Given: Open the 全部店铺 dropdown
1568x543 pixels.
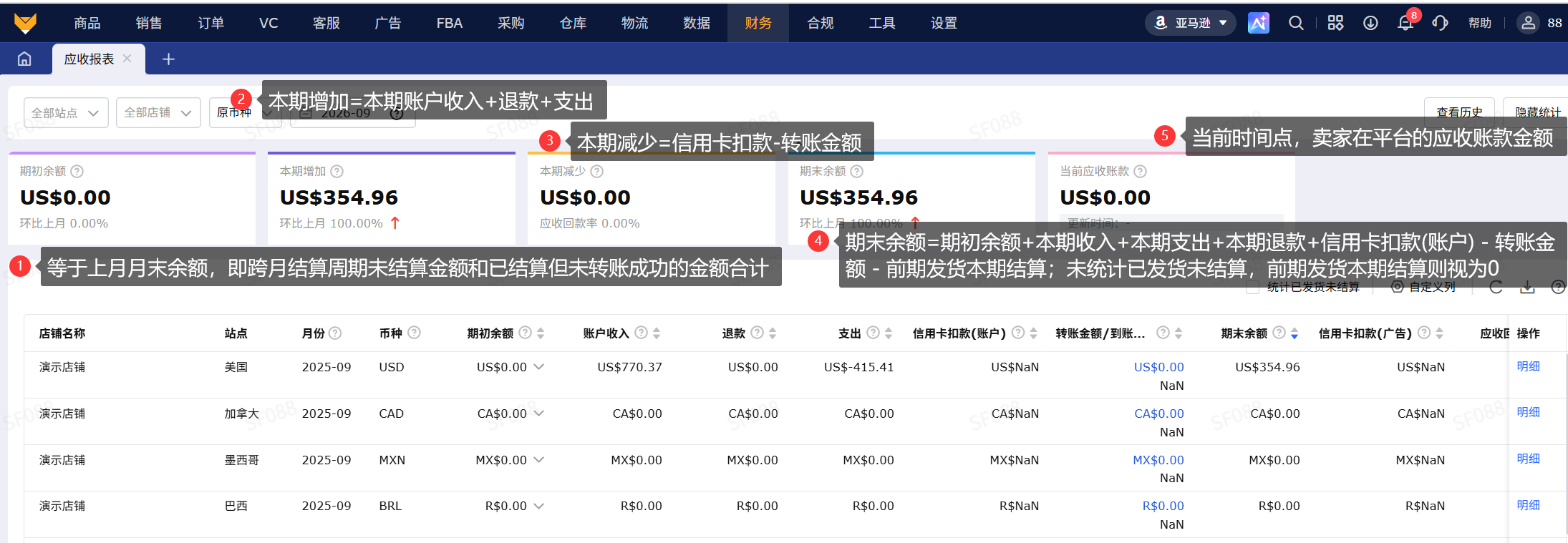Looking at the screenshot, I should pyautogui.click(x=158, y=112).
